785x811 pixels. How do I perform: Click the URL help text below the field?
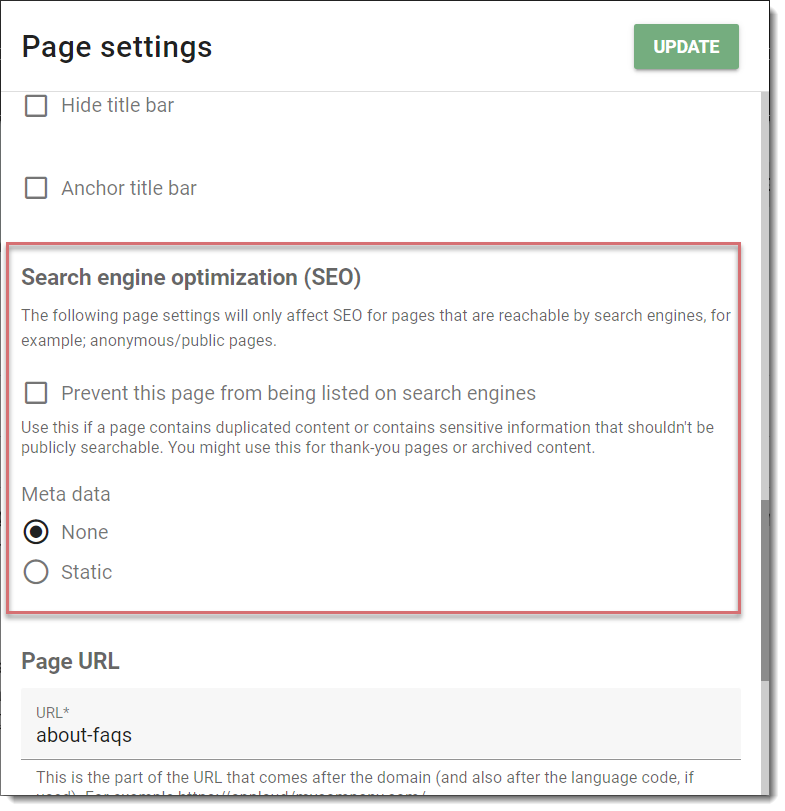click(365, 782)
